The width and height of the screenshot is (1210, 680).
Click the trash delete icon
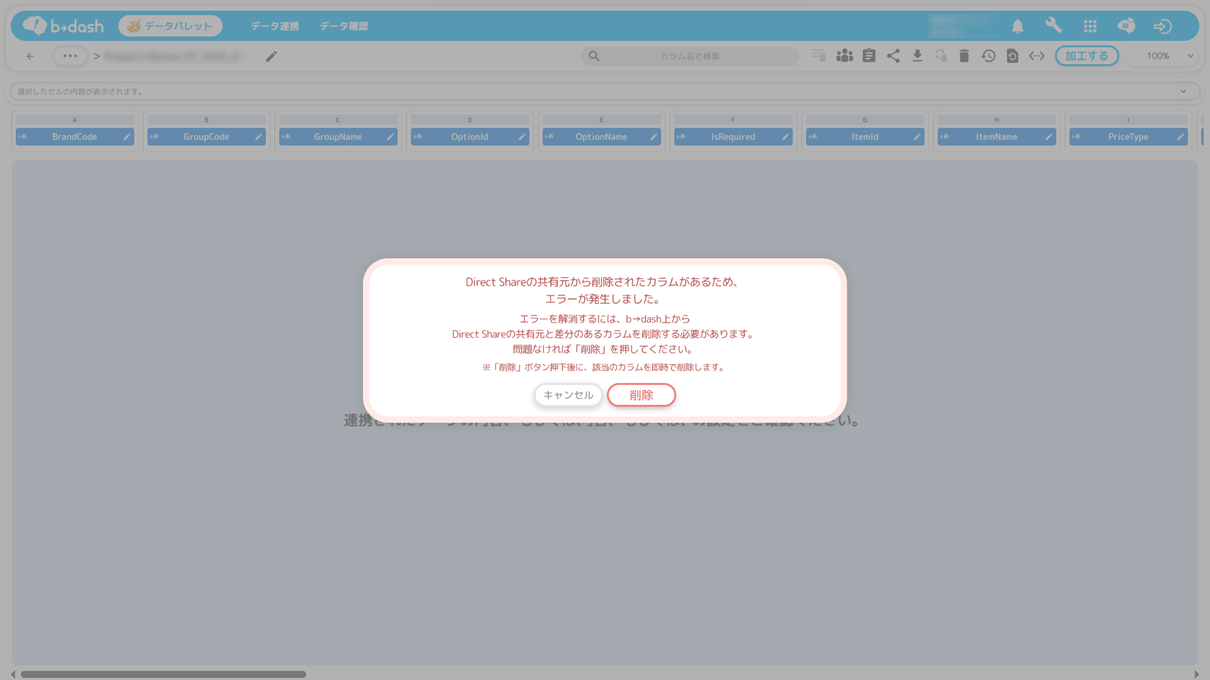[x=964, y=56]
